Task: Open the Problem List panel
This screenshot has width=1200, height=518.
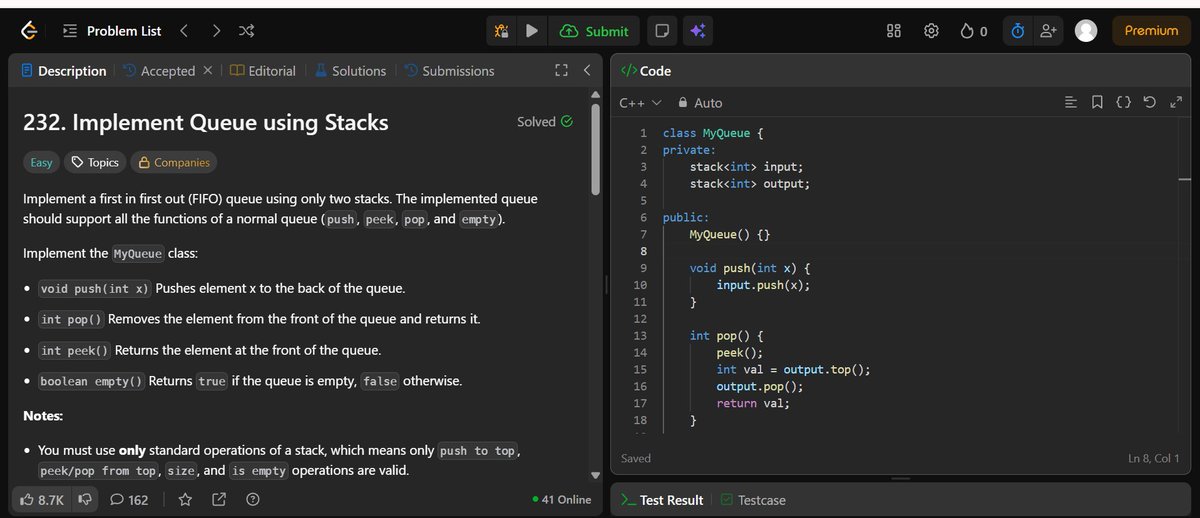Action: coord(112,31)
